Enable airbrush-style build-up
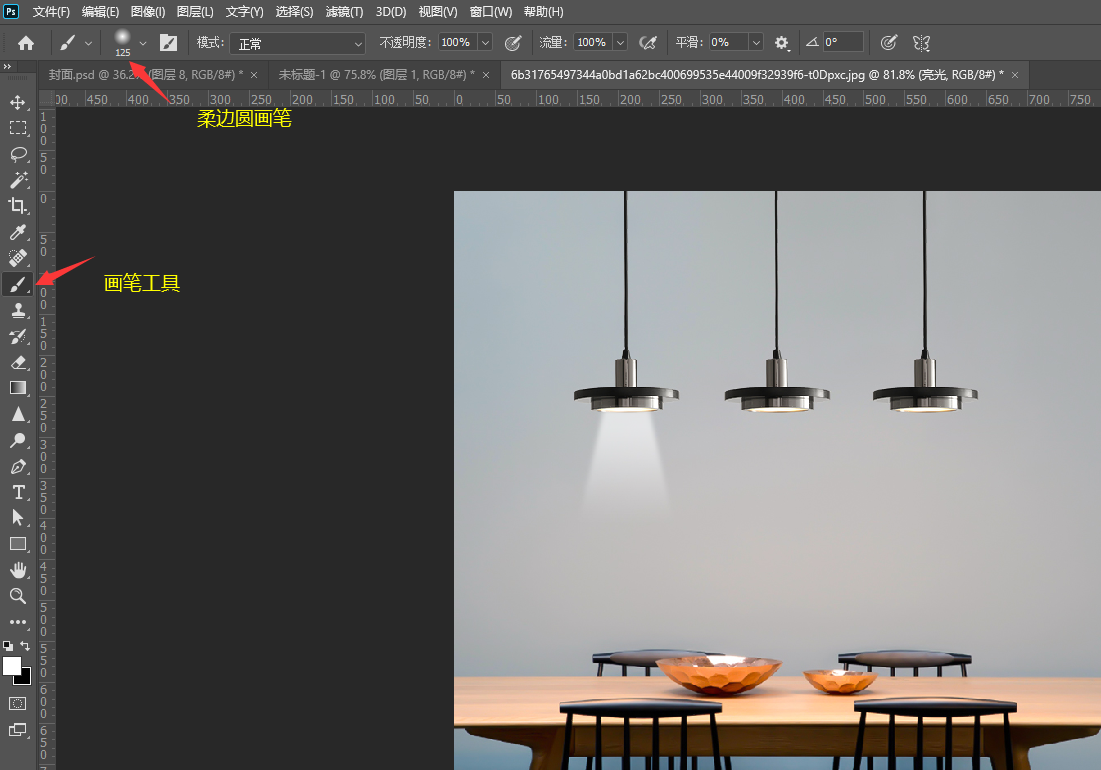The height and width of the screenshot is (770, 1101). point(648,44)
